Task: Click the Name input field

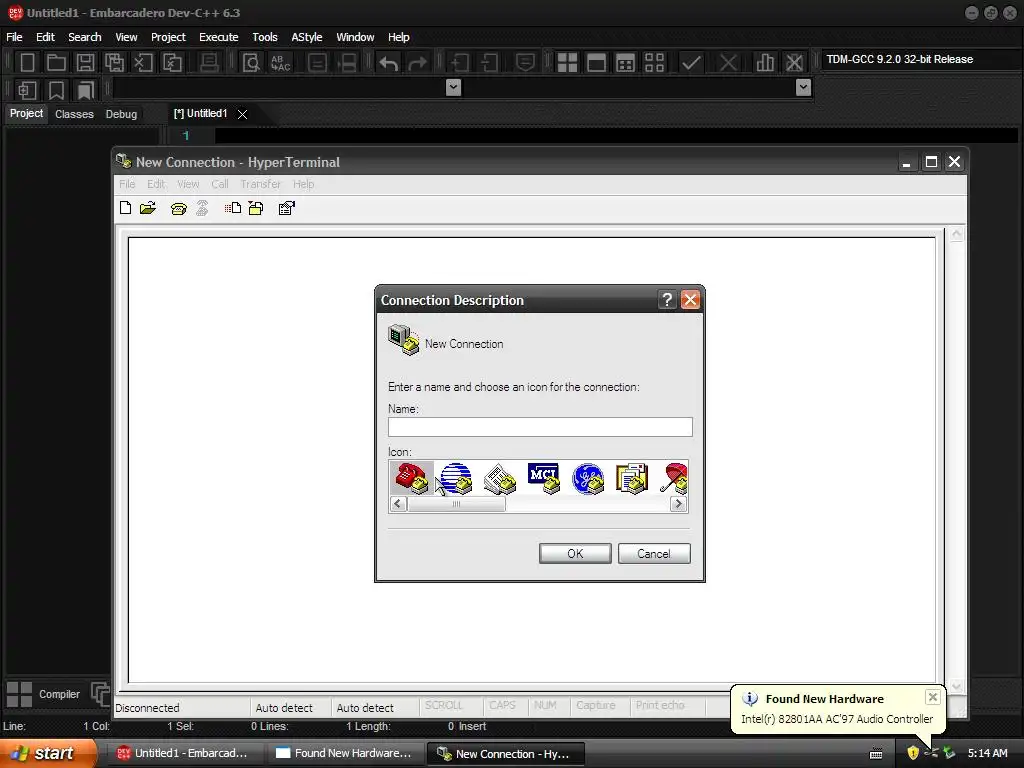Action: coord(540,427)
